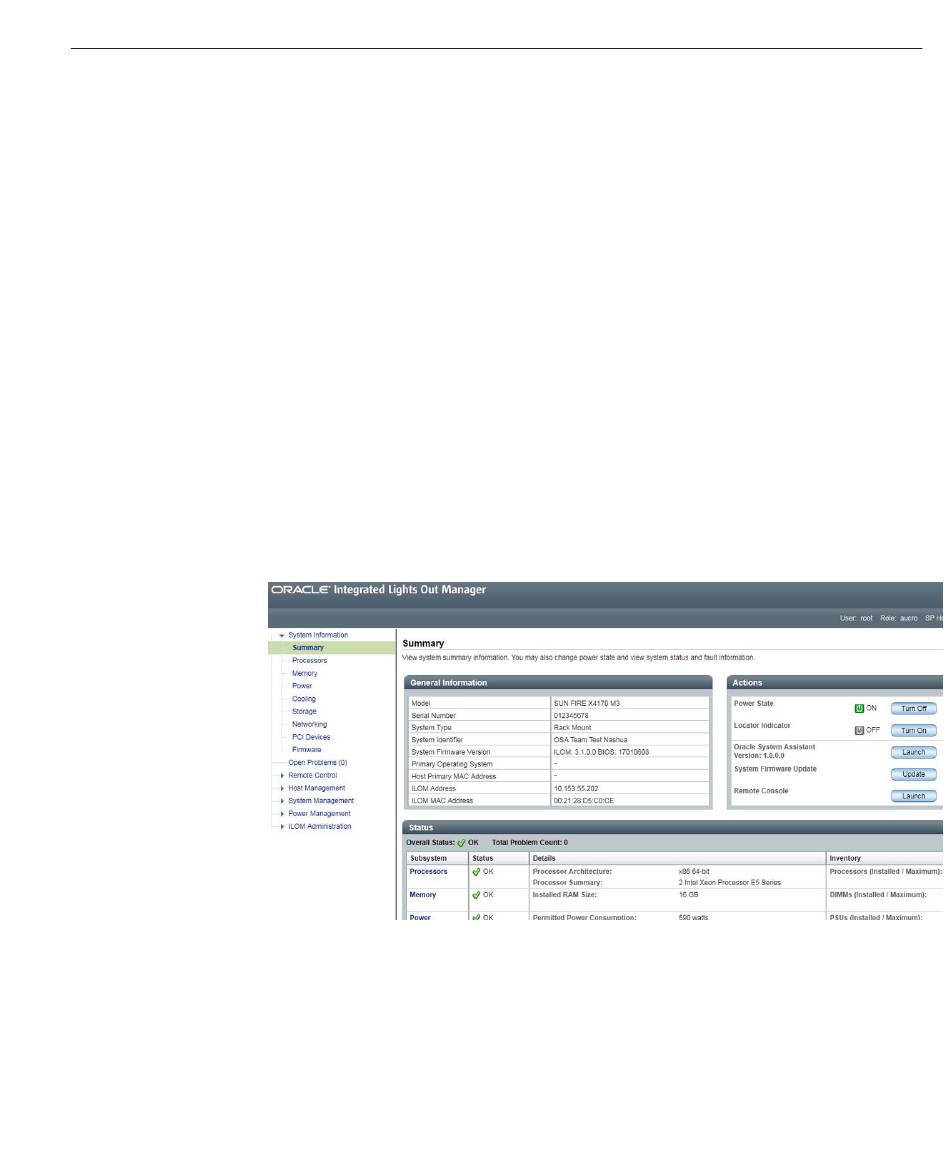
Task: Click the Status panel header
Action: pos(673,828)
